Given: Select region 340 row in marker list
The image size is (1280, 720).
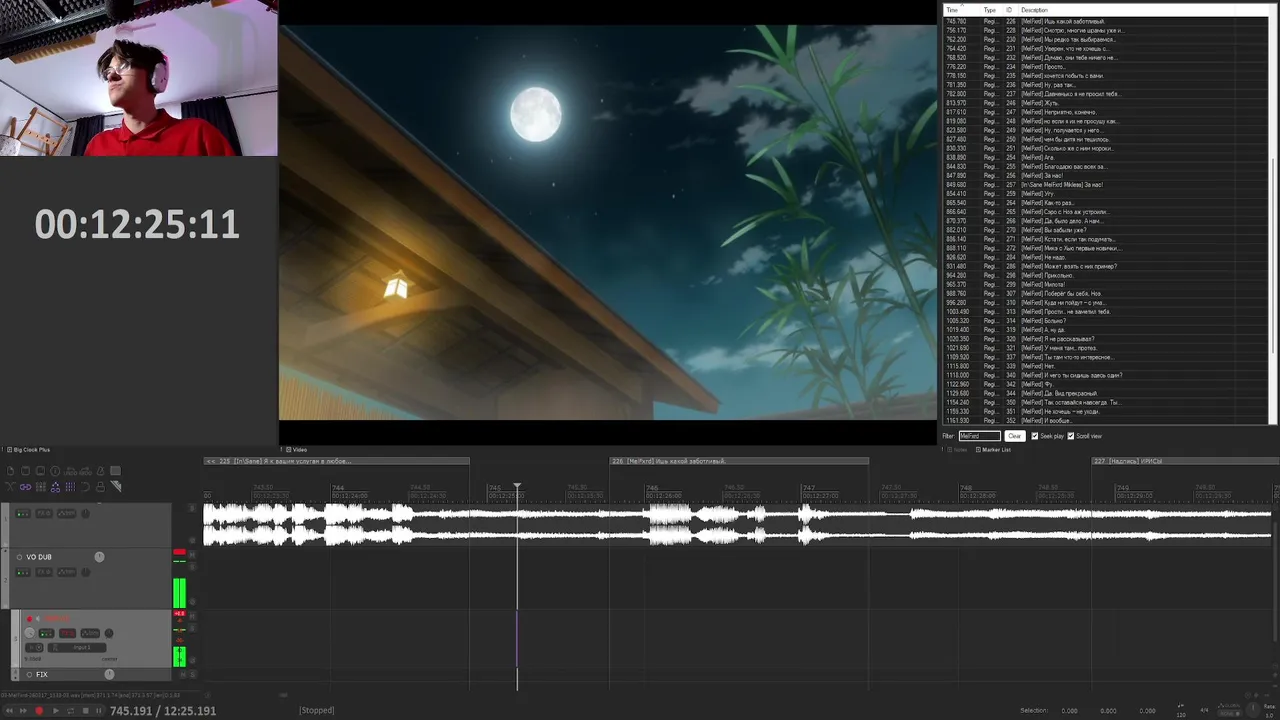Looking at the screenshot, I should [1105, 375].
